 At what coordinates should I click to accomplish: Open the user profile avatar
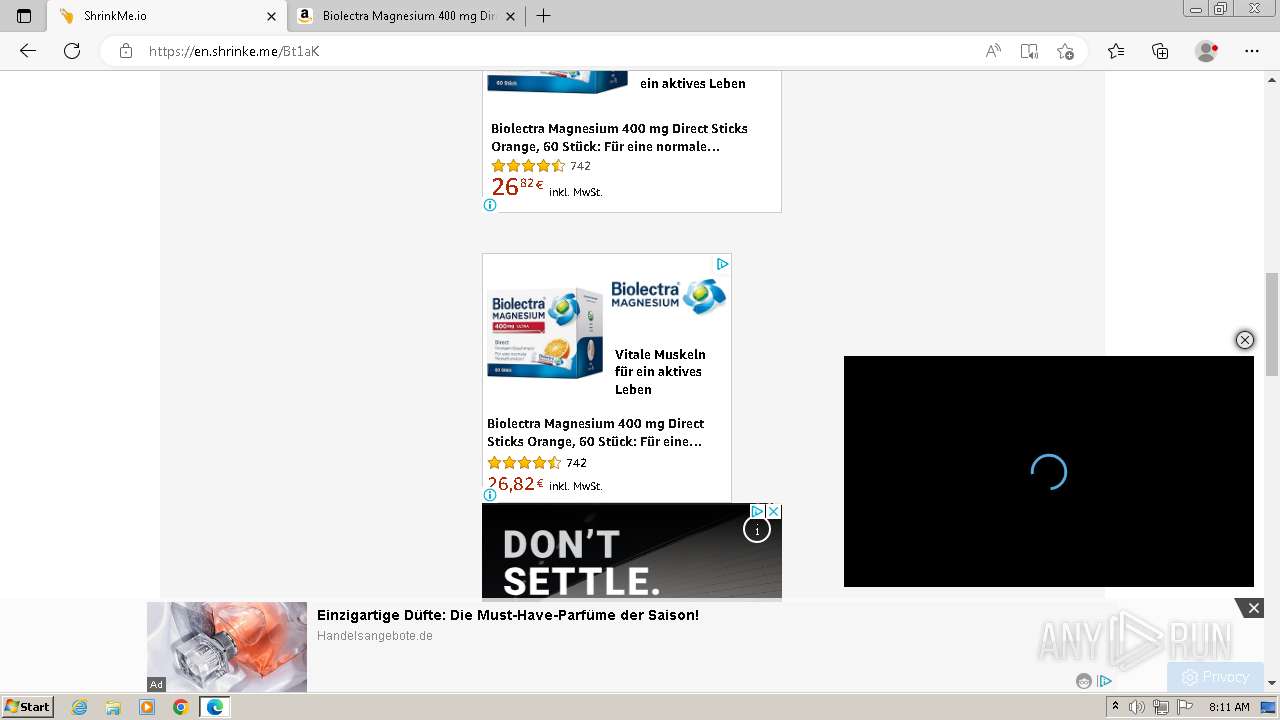(x=1207, y=51)
